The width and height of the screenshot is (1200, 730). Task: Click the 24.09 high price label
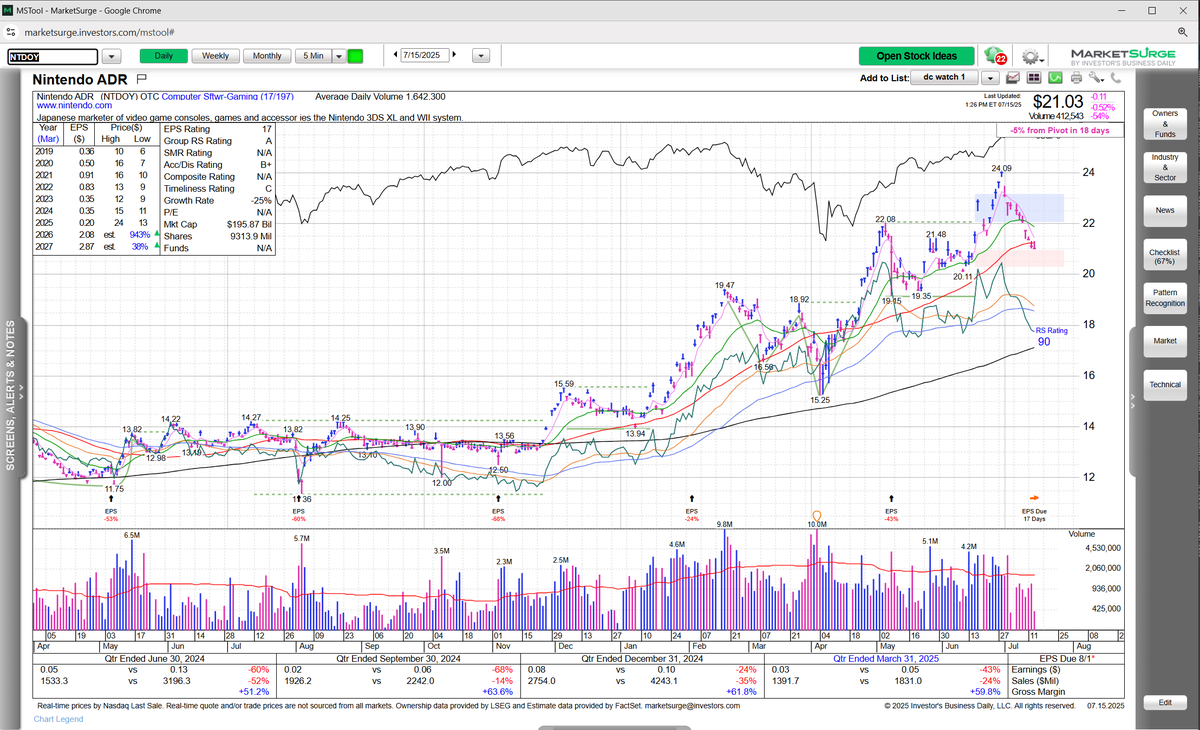(x=1001, y=168)
